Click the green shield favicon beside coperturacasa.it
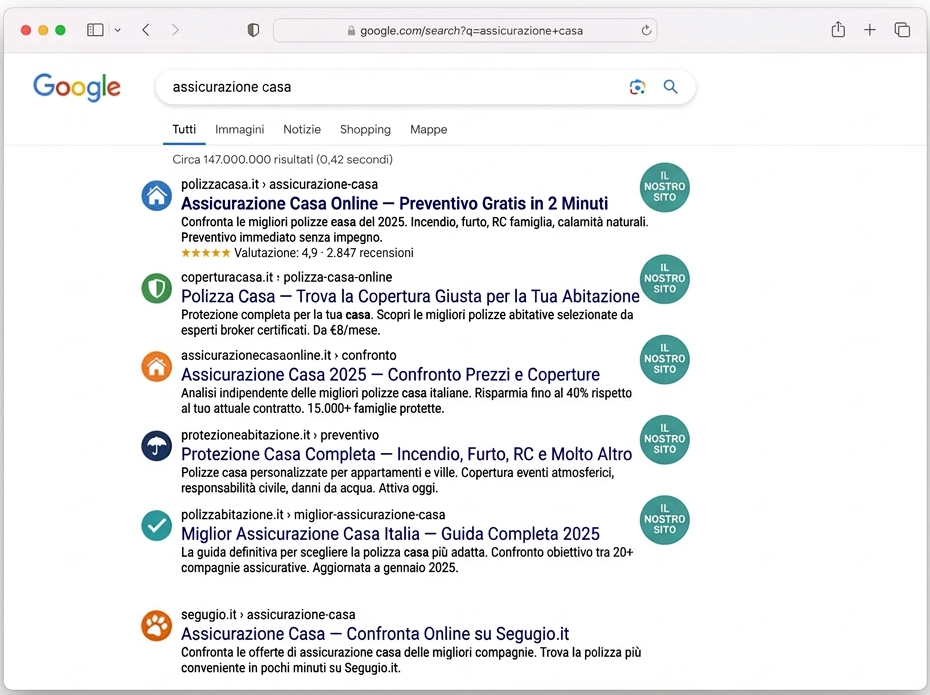930x695 pixels. (x=156, y=289)
